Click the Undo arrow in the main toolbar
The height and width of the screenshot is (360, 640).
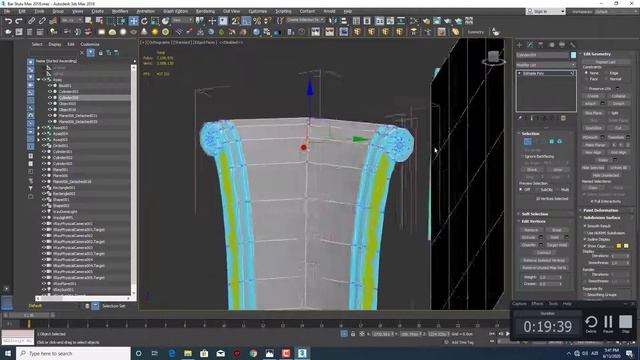point(8,21)
